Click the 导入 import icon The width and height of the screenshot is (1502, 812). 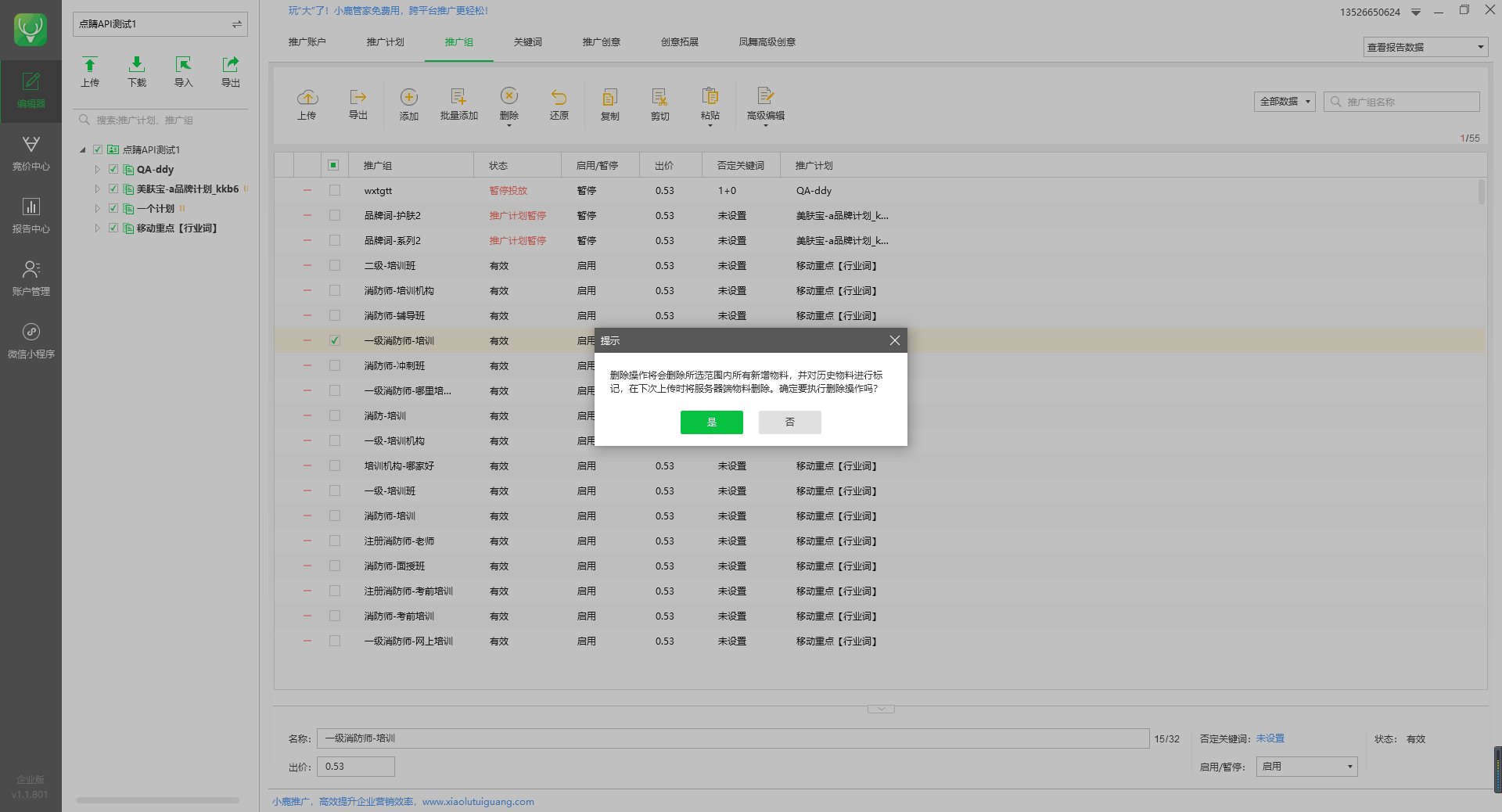[184, 65]
